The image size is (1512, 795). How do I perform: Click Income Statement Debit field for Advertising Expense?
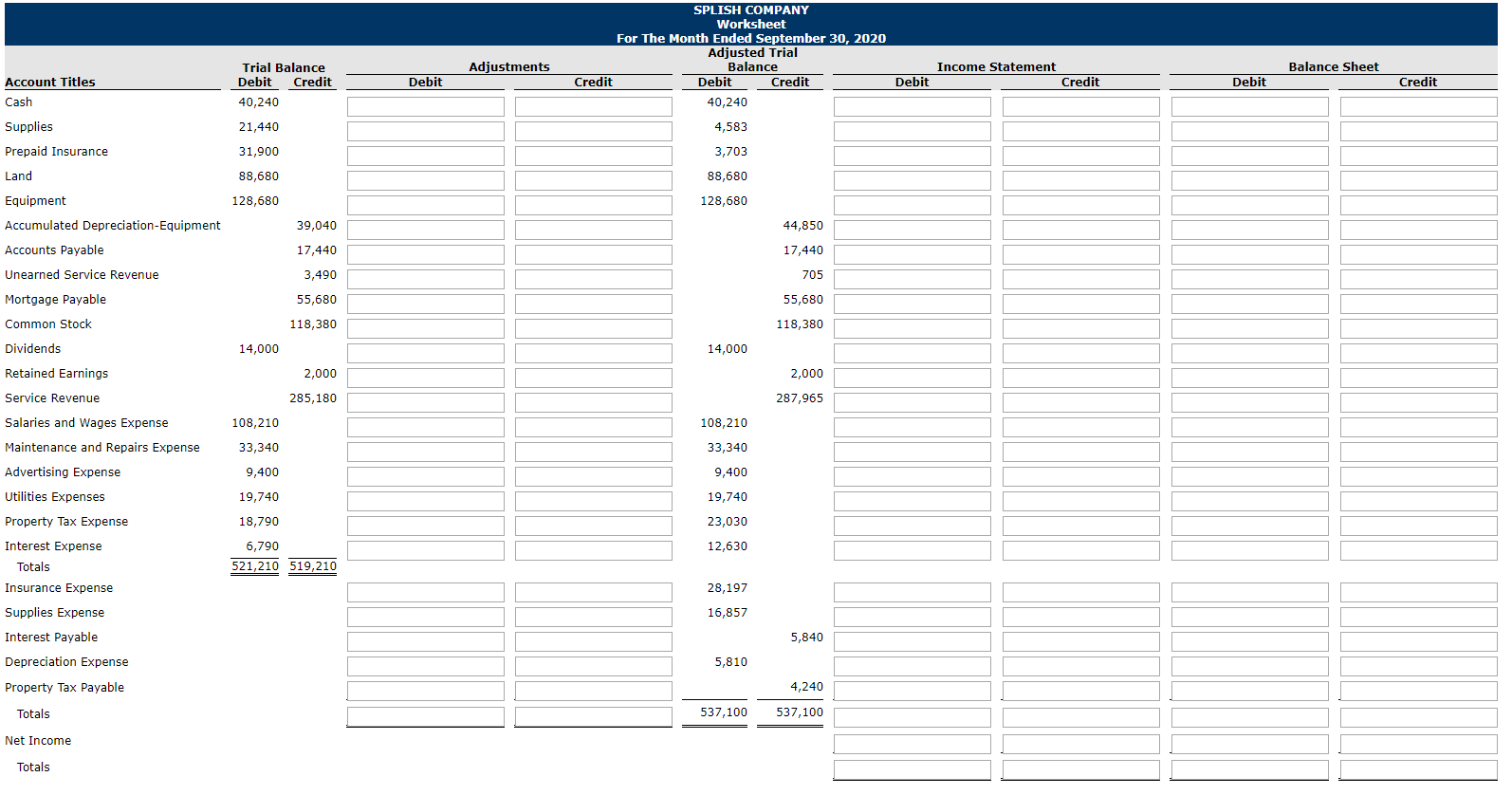tap(913, 476)
